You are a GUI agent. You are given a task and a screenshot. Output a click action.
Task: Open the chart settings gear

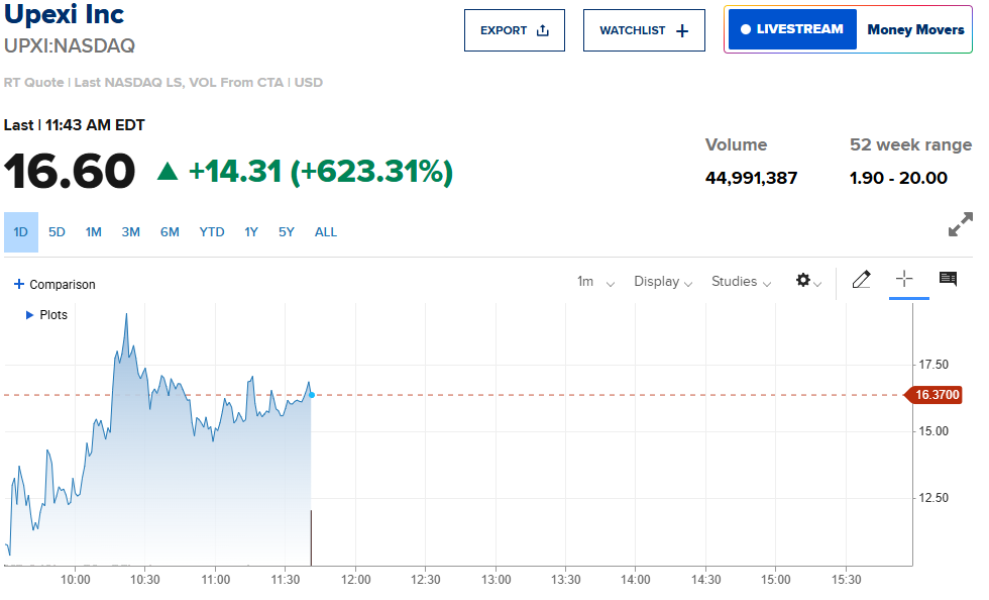click(x=803, y=281)
